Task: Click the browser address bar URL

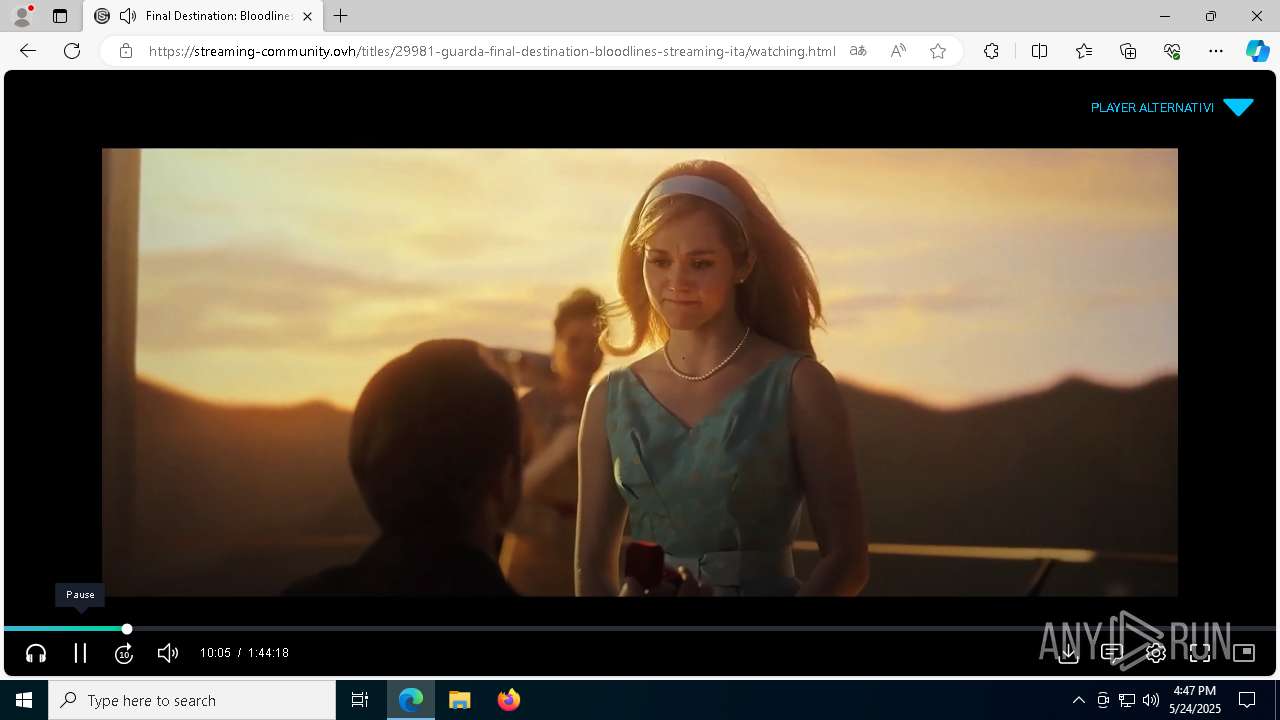Action: click(492, 51)
